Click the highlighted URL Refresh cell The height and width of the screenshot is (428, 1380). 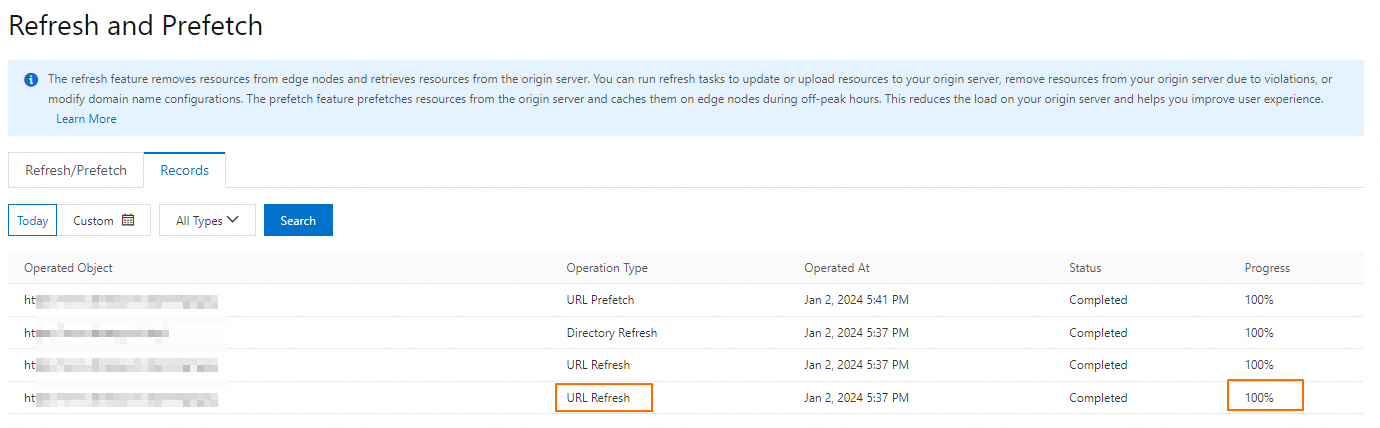603,398
